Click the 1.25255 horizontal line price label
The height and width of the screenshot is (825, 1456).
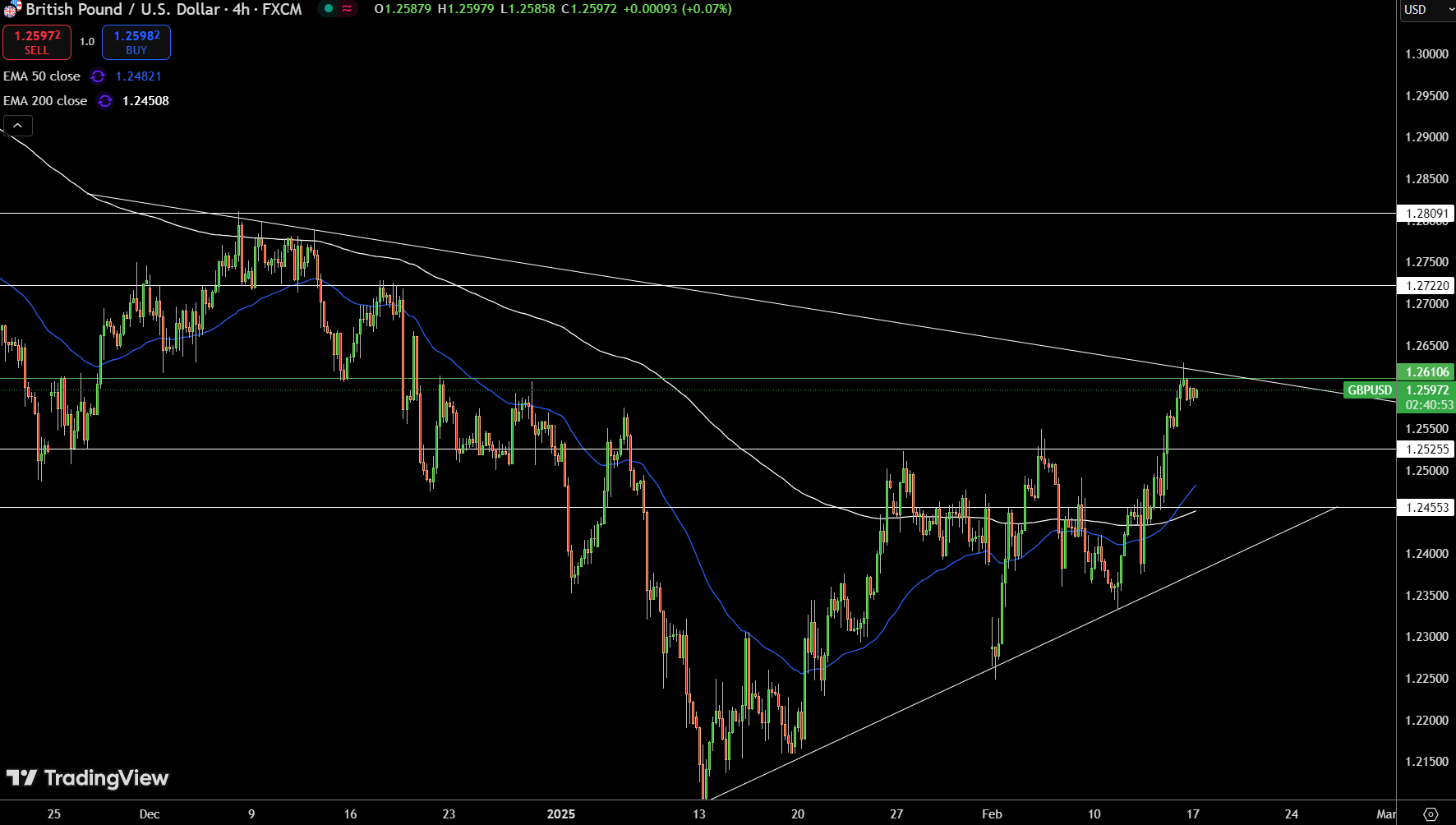(x=1426, y=449)
